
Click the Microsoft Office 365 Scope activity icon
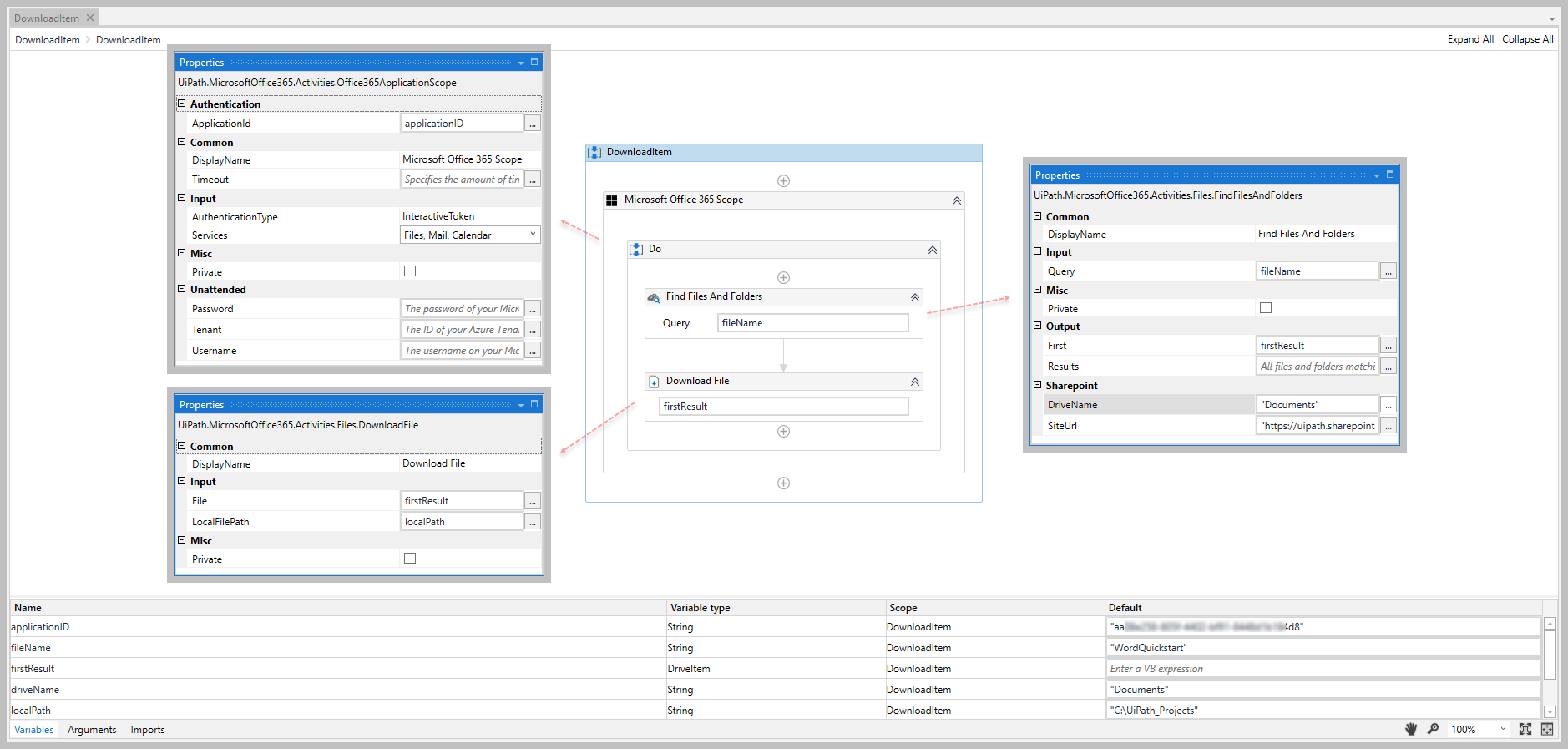[612, 200]
